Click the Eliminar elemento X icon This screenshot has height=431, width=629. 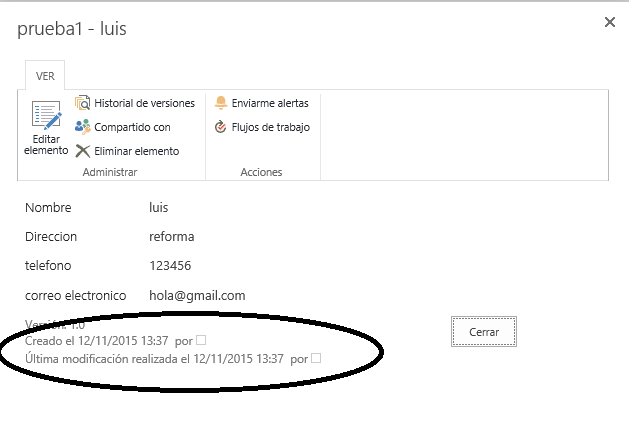click(x=83, y=151)
